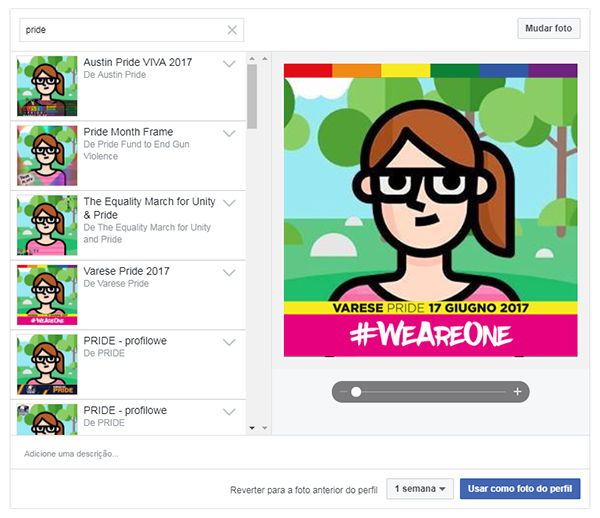Click the frame list scrollbar down arrow
The width and height of the screenshot is (600, 518).
point(252,428)
